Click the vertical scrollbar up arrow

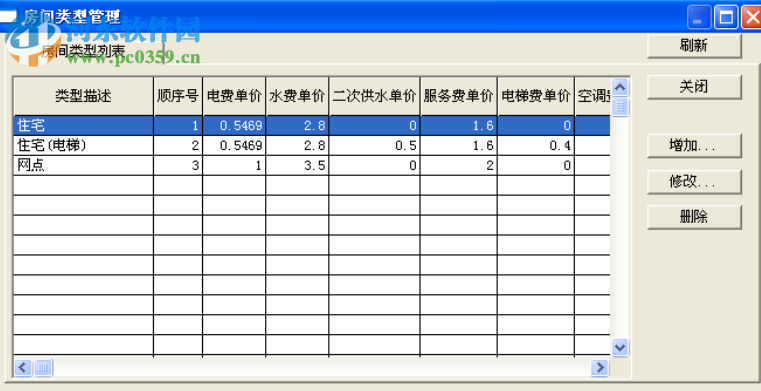point(620,87)
